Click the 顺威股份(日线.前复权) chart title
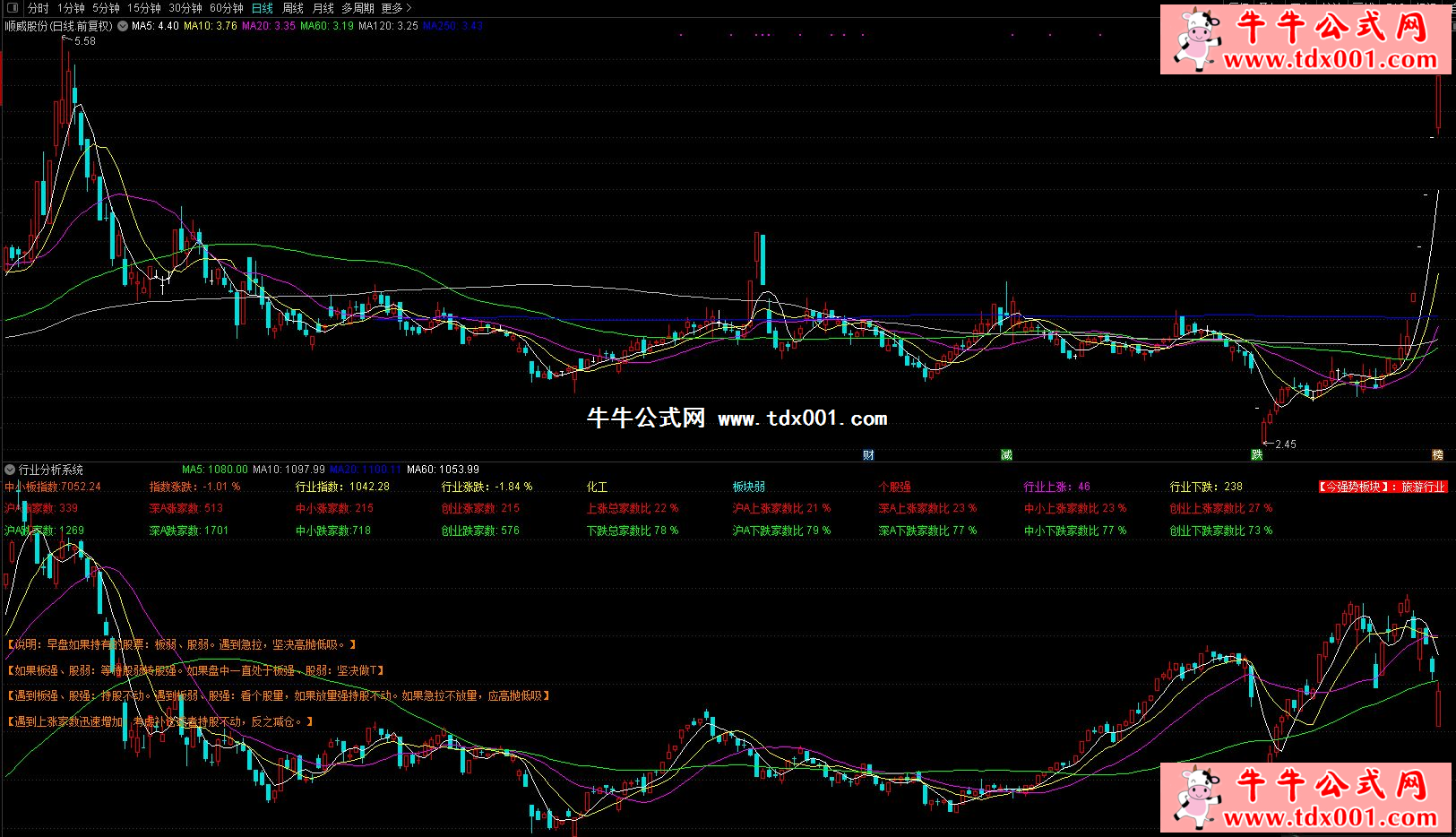1456x837 pixels. [x=59, y=26]
